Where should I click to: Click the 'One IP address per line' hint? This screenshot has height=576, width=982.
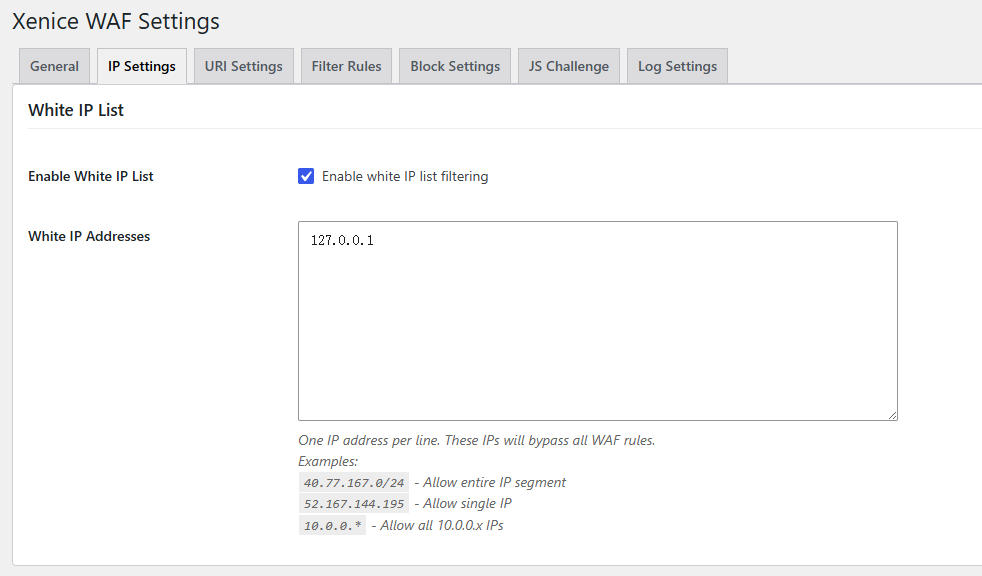(477, 441)
